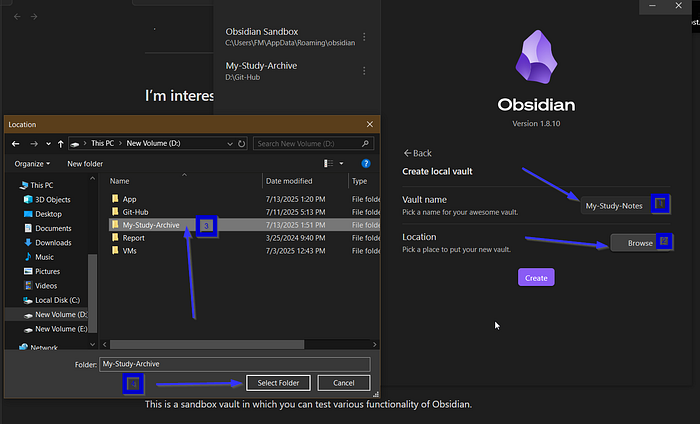Expand the address bar path dropdown

pos(230,144)
